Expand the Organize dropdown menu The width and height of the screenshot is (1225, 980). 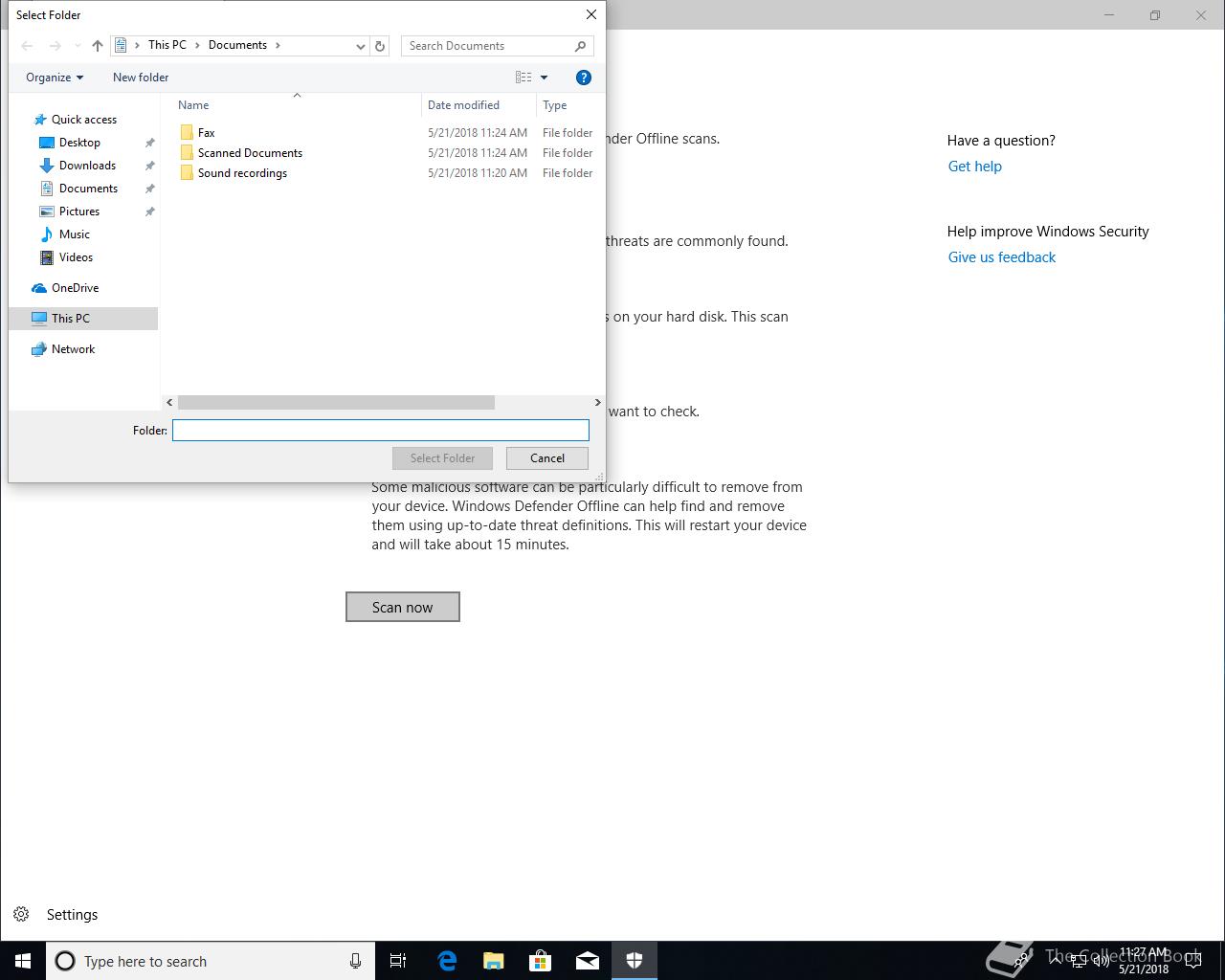[x=55, y=78]
